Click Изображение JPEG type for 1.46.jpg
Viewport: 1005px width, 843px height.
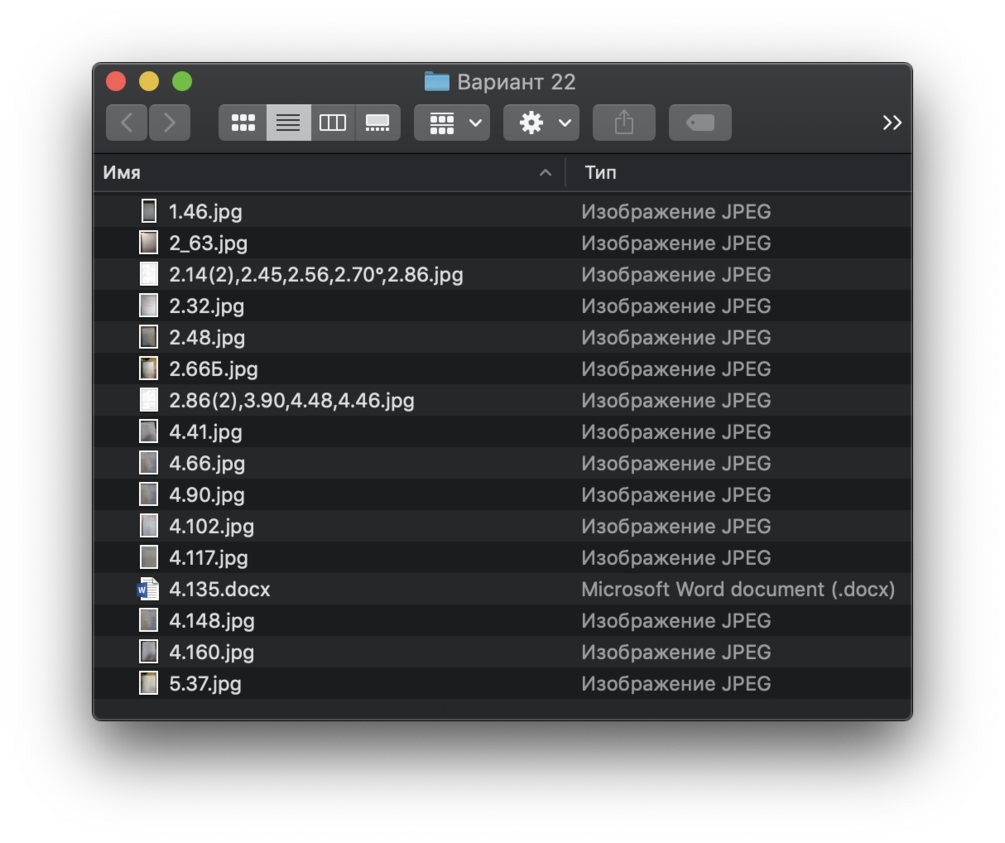(676, 212)
